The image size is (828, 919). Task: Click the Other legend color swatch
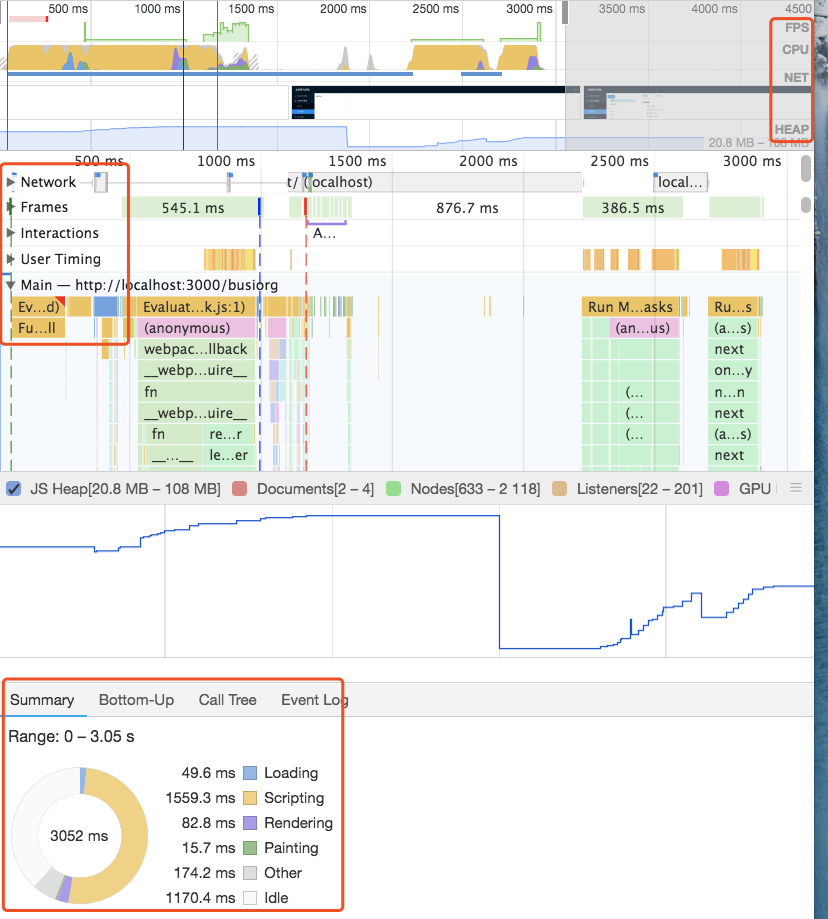[250, 873]
